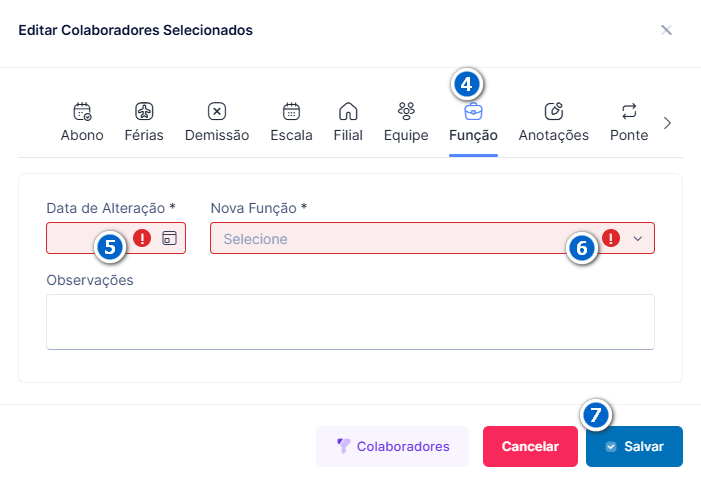
Task: Click the Cancelar button
Action: tap(530, 446)
